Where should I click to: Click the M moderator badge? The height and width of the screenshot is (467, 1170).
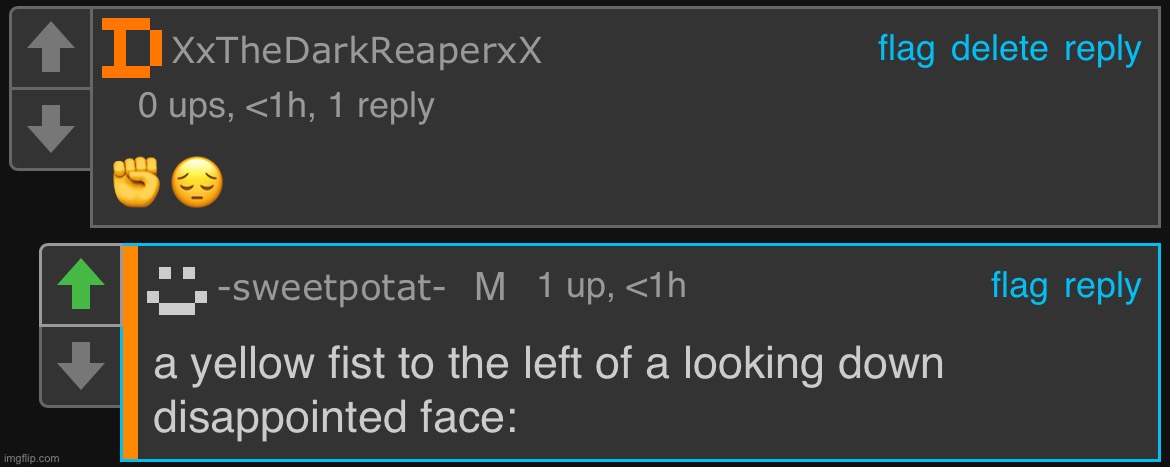489,288
